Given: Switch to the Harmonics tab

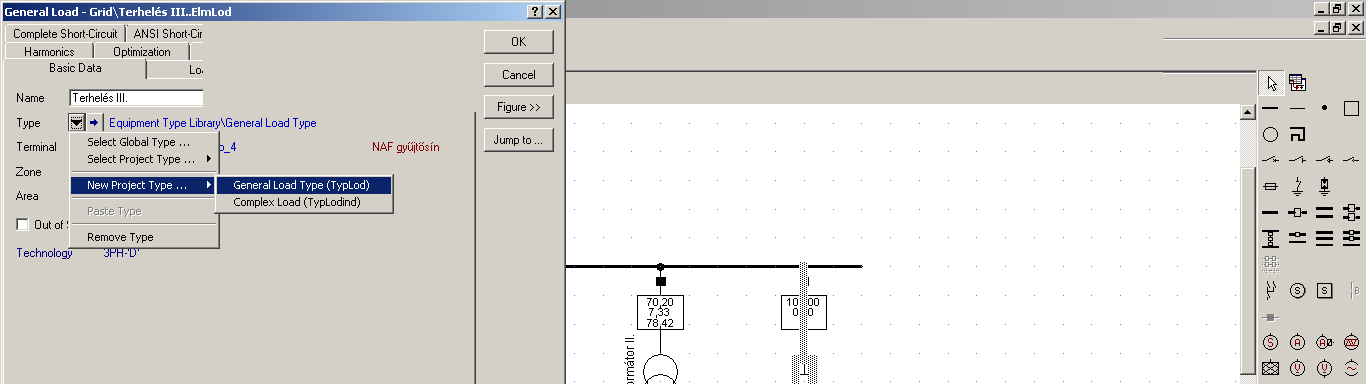Looking at the screenshot, I should [x=48, y=51].
